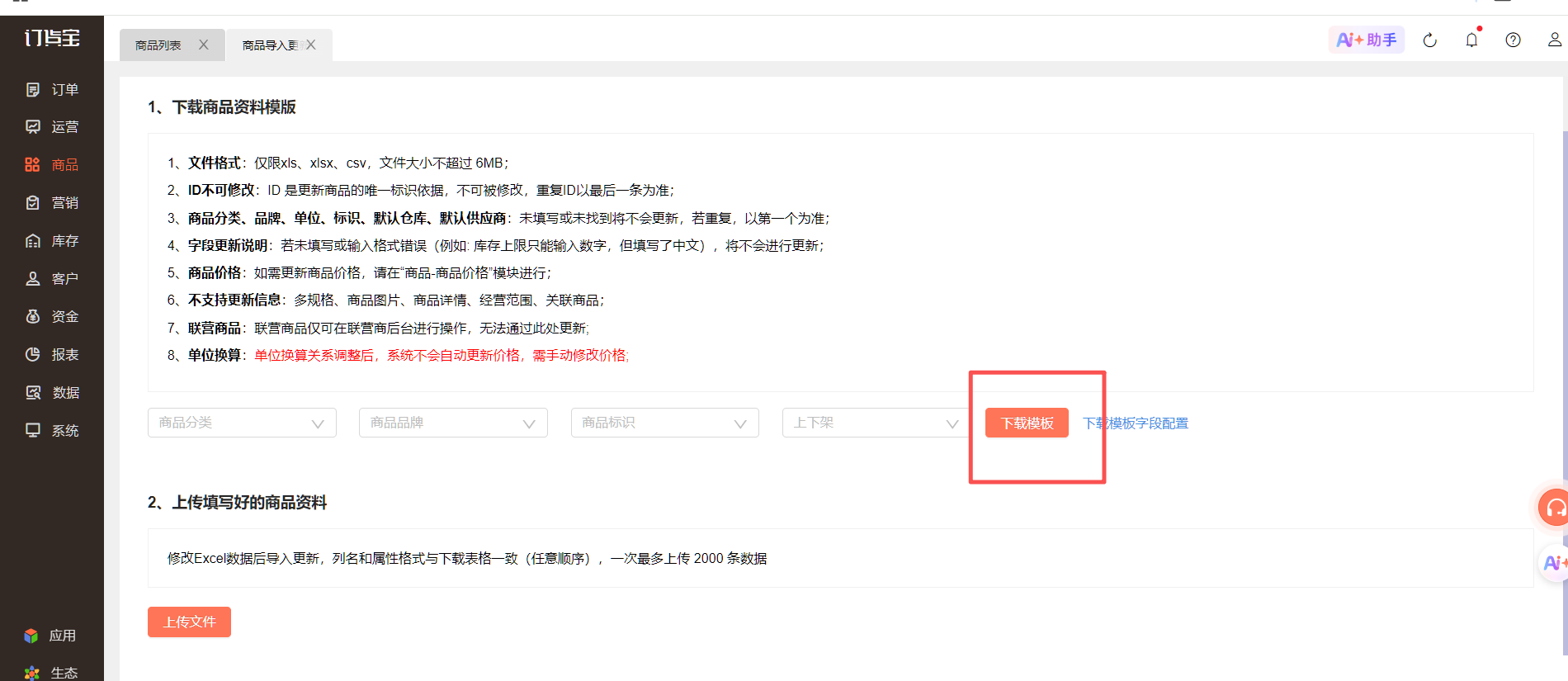The height and width of the screenshot is (681, 1568).
Task: Open the 资金 sidebar icon
Action: pos(33,316)
